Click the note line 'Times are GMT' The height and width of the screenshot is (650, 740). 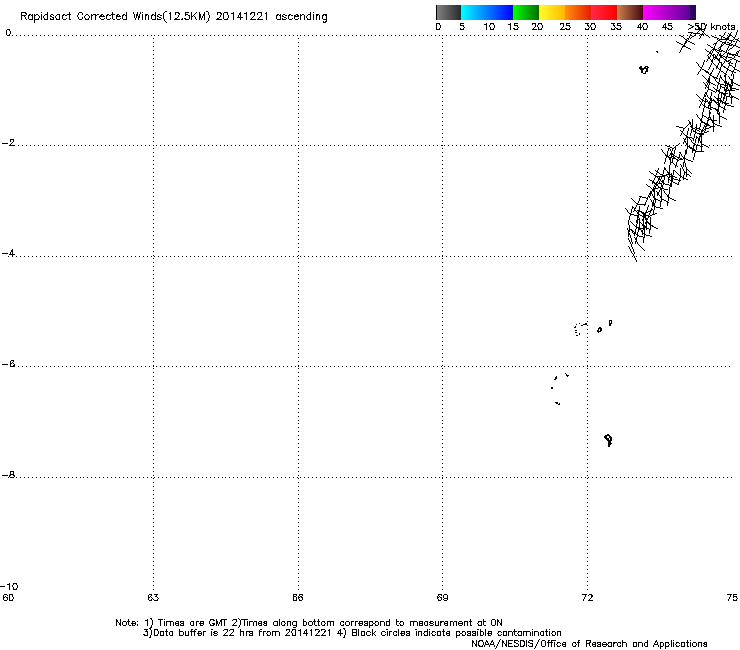[x=193, y=623]
